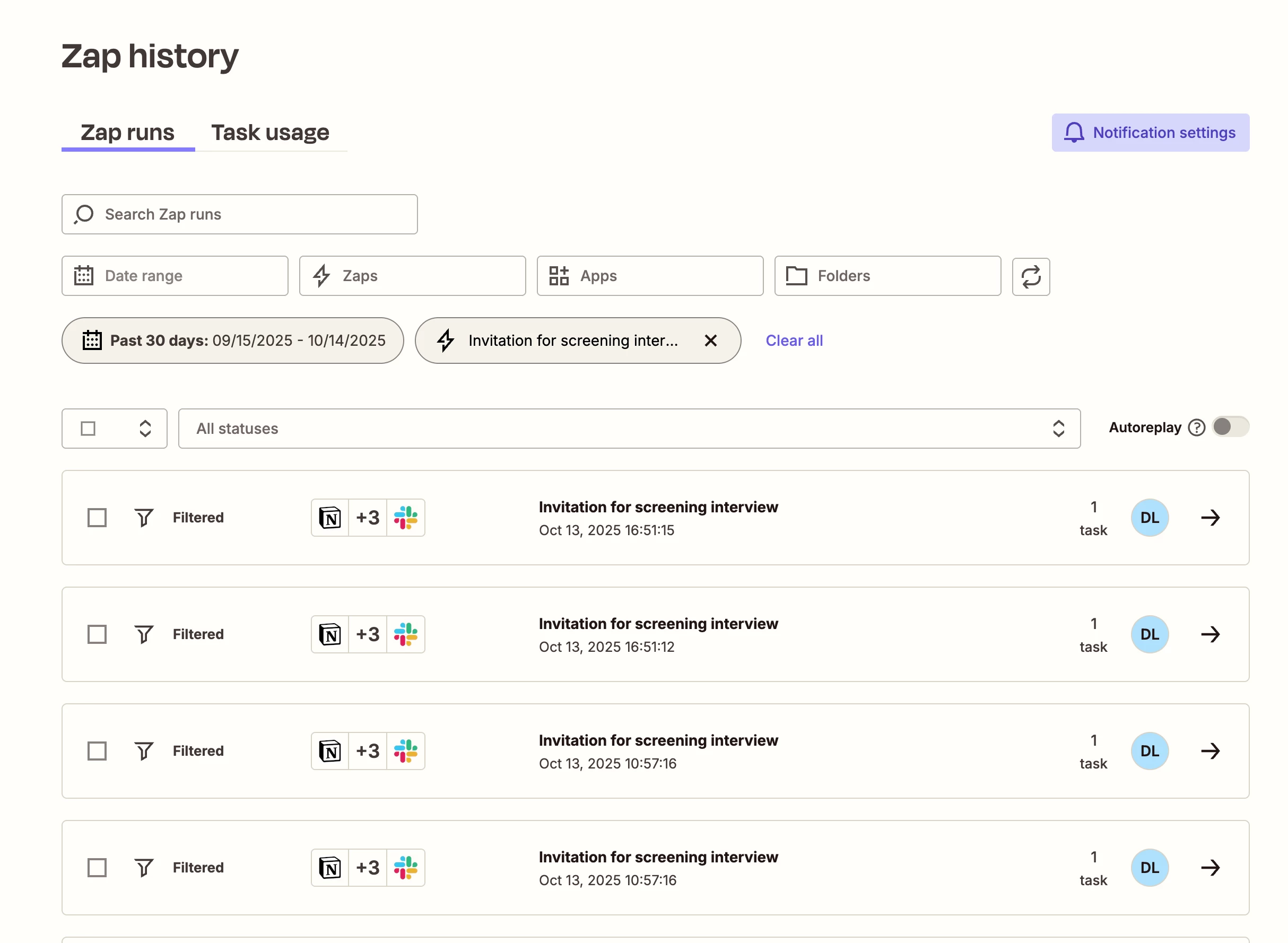
Task: Check the first Filtered run checkbox
Action: click(x=97, y=518)
